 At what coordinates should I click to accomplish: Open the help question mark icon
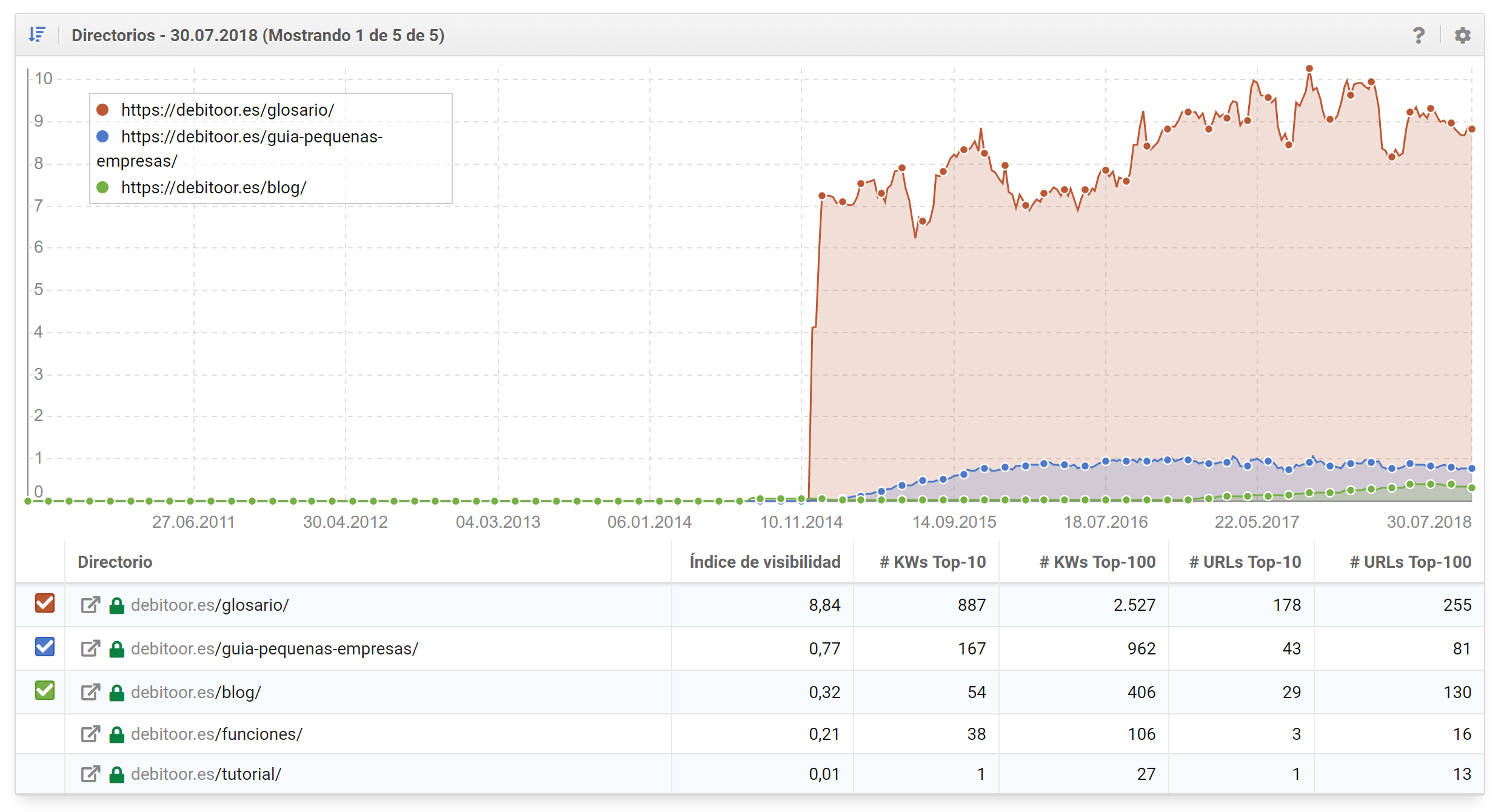[1419, 36]
